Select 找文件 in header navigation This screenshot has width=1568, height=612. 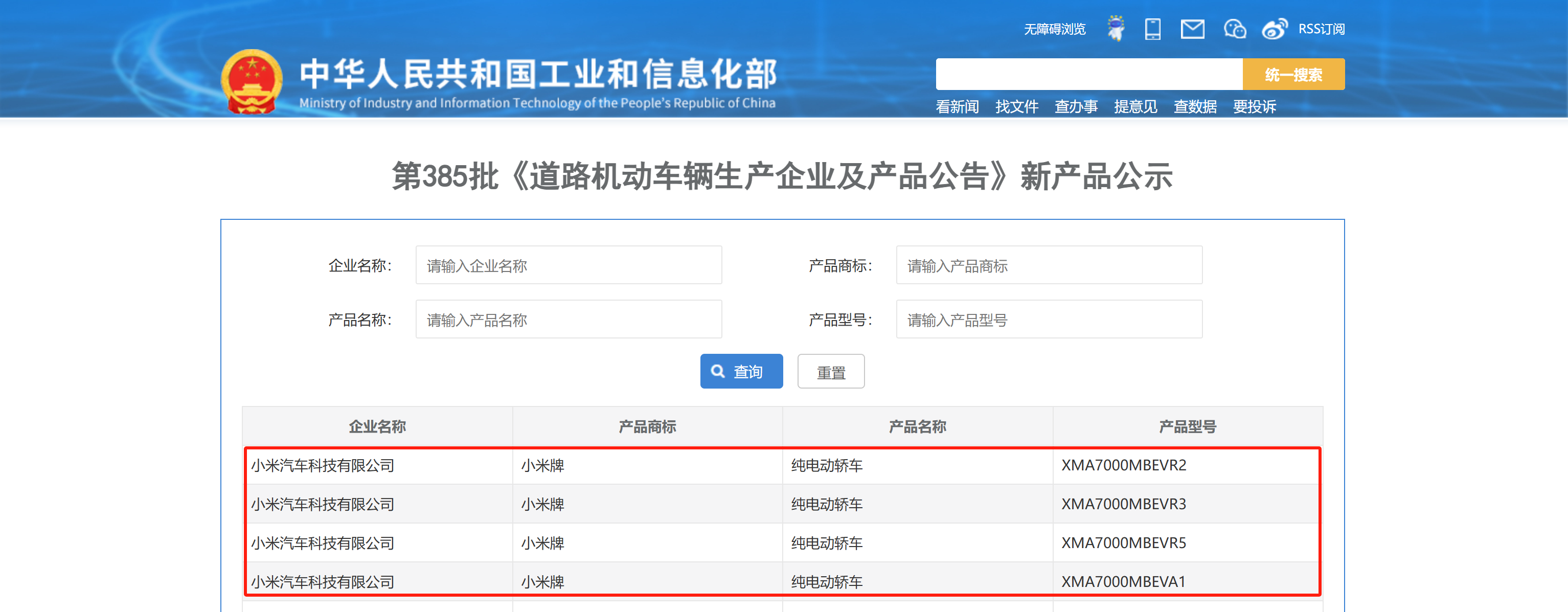pos(1016,106)
